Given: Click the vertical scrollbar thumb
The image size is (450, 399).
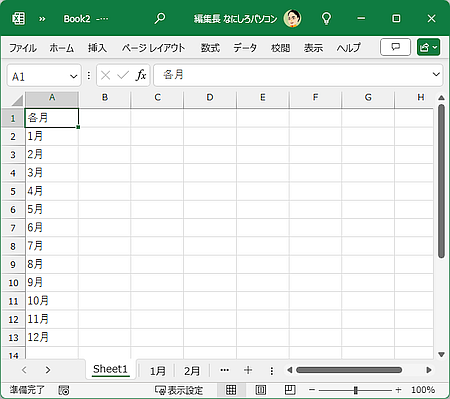Looking at the screenshot, I should tap(441, 181).
